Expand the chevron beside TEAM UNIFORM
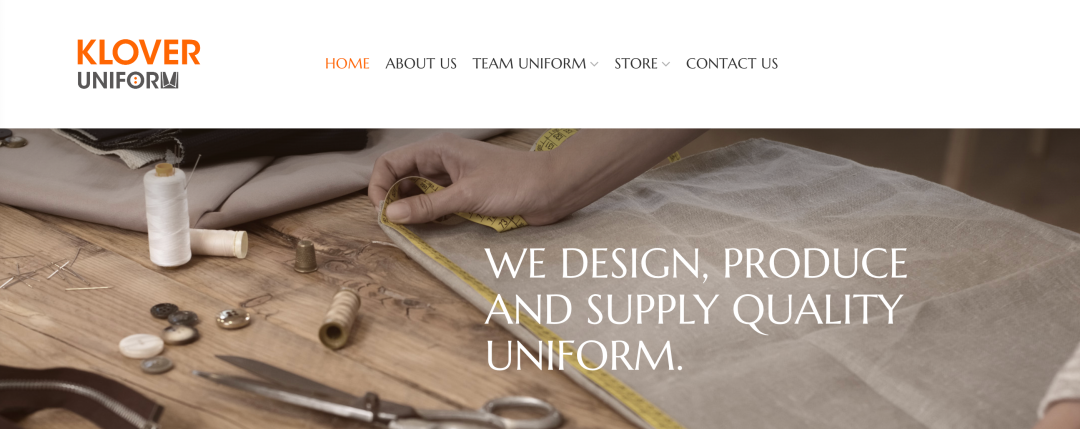The image size is (1080, 429). tap(594, 65)
